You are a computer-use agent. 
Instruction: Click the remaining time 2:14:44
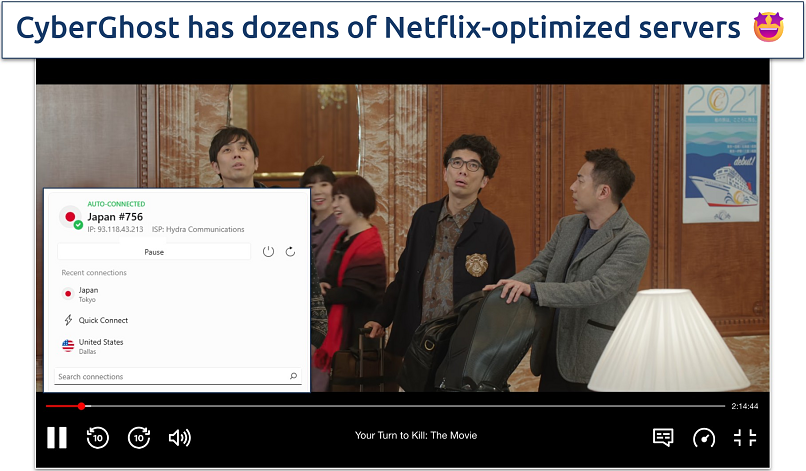pos(745,406)
